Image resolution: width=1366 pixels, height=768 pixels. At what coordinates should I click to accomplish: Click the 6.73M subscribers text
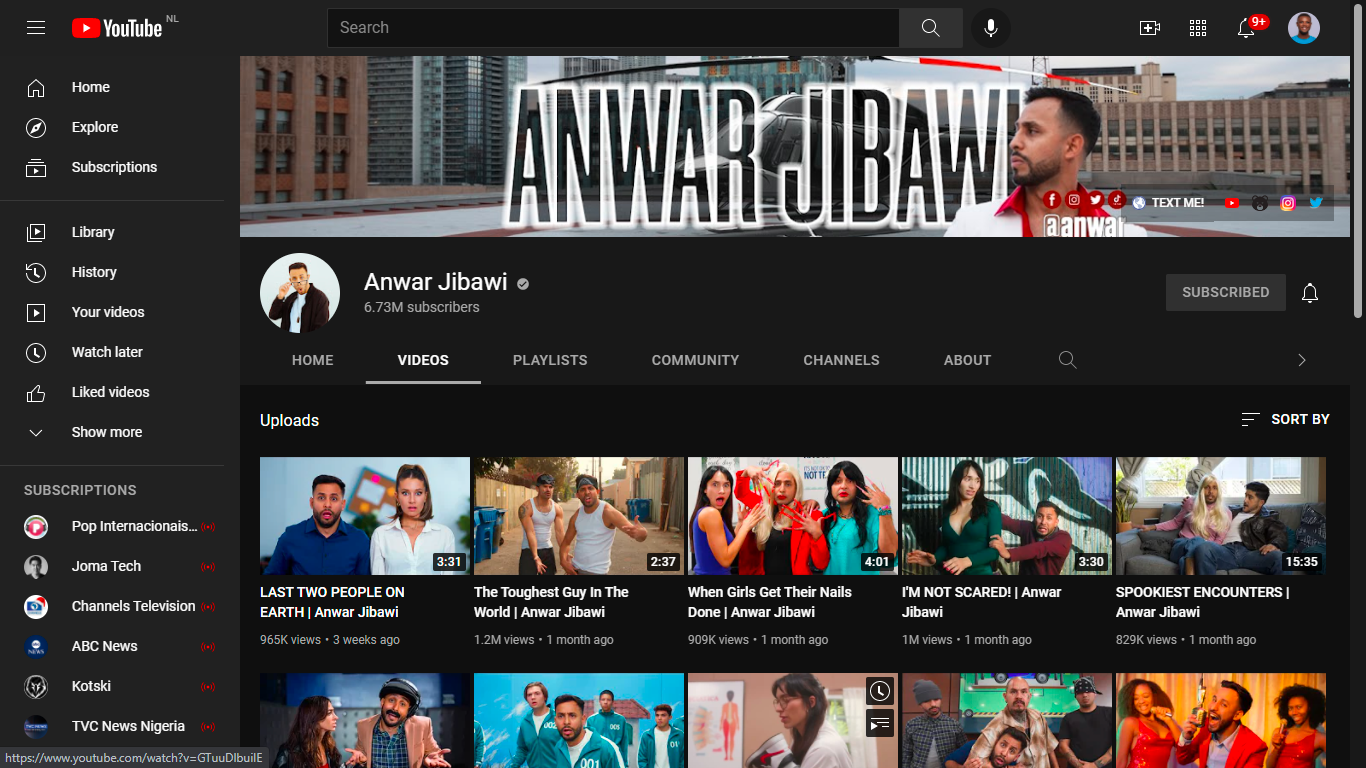[x=422, y=307]
